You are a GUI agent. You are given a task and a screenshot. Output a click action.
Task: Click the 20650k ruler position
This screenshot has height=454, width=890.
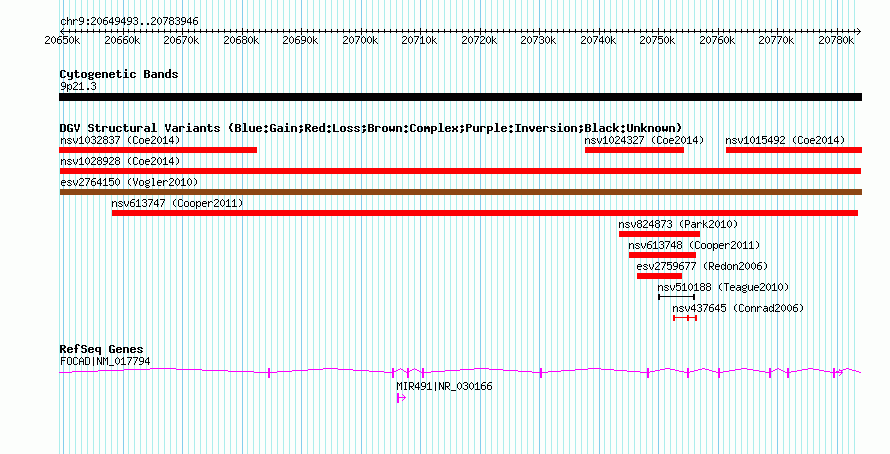tap(62, 40)
